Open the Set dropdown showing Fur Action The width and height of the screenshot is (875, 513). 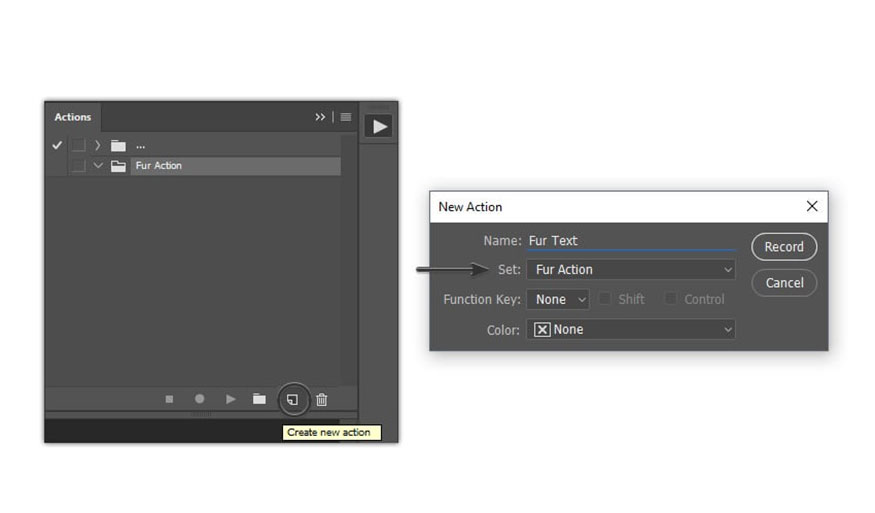pos(631,270)
